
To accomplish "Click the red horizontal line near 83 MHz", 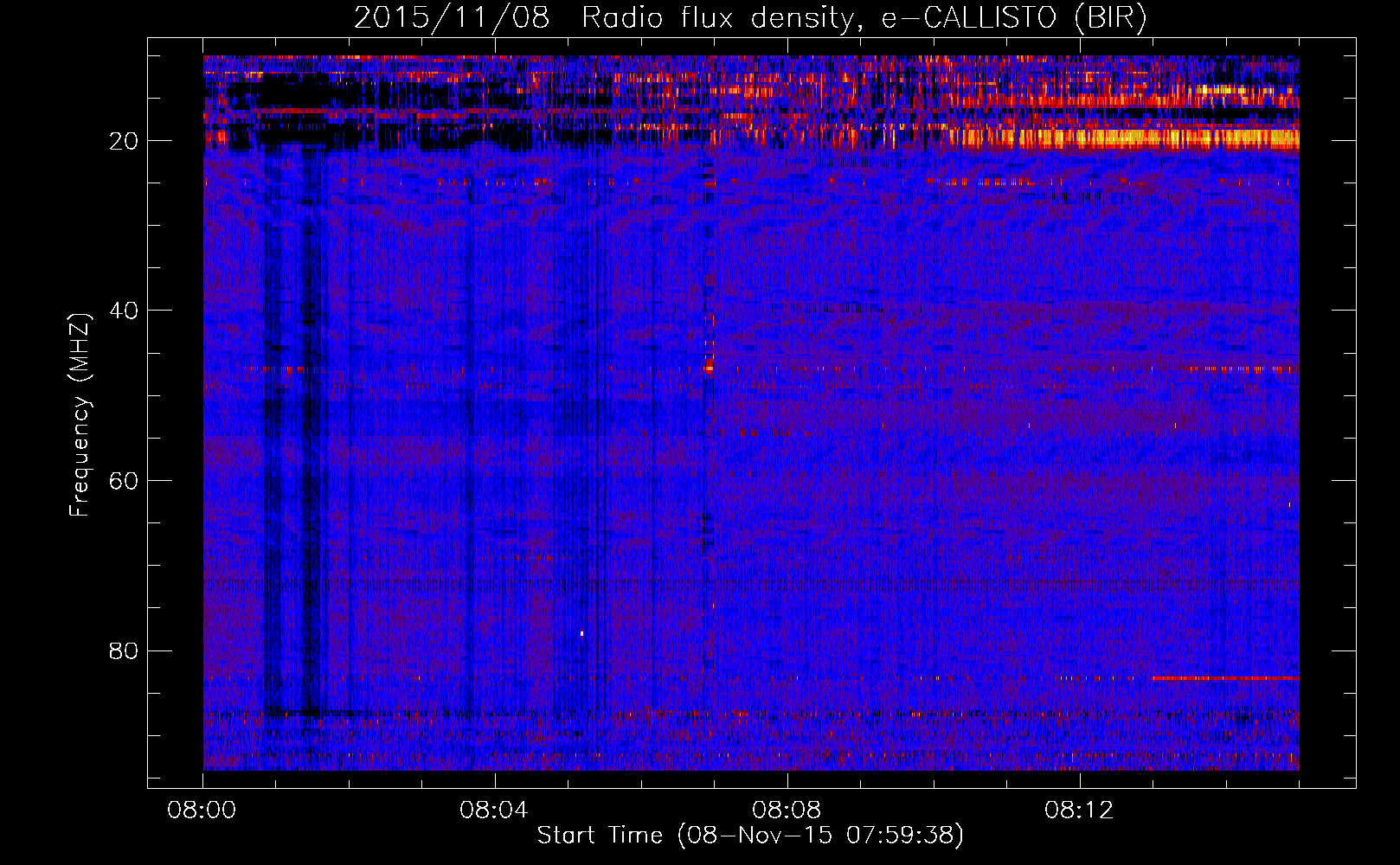I will click(x=1225, y=677).
